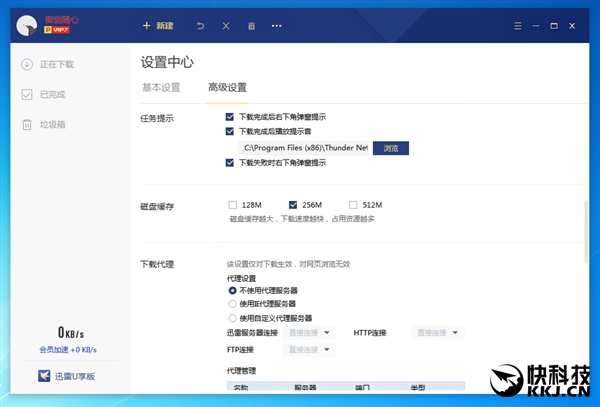Select the 256M disk cache option

pyautogui.click(x=293, y=205)
